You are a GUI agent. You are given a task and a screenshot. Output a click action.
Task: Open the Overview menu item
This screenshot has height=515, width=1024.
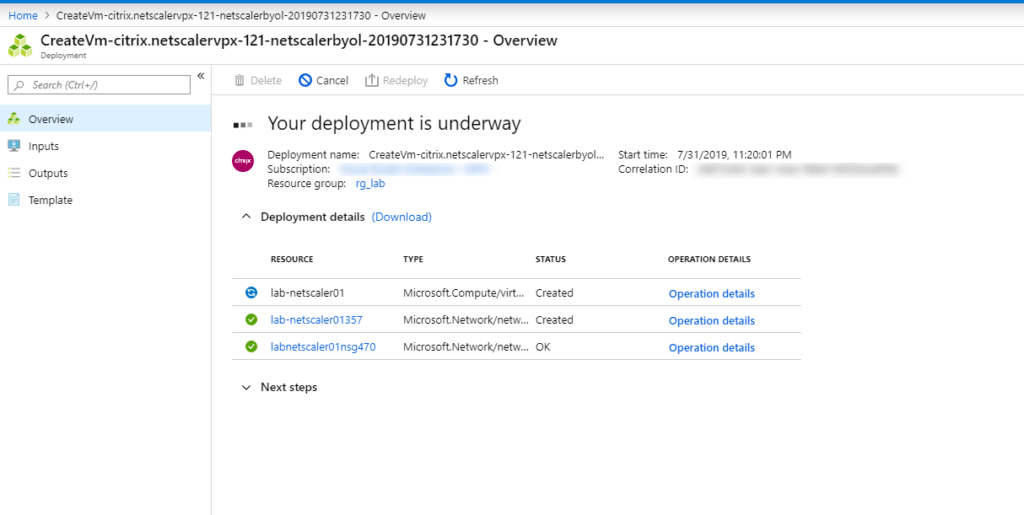(105, 119)
